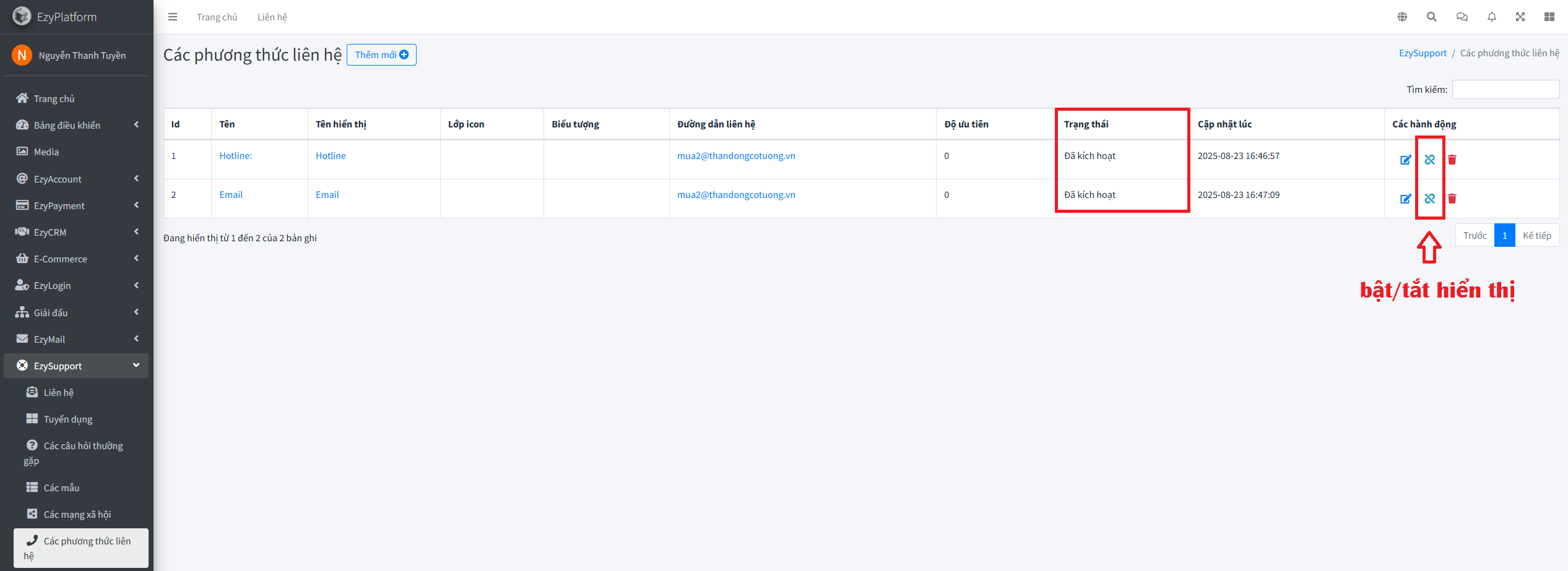
Task: Delete the Email contact method row
Action: (x=1452, y=199)
